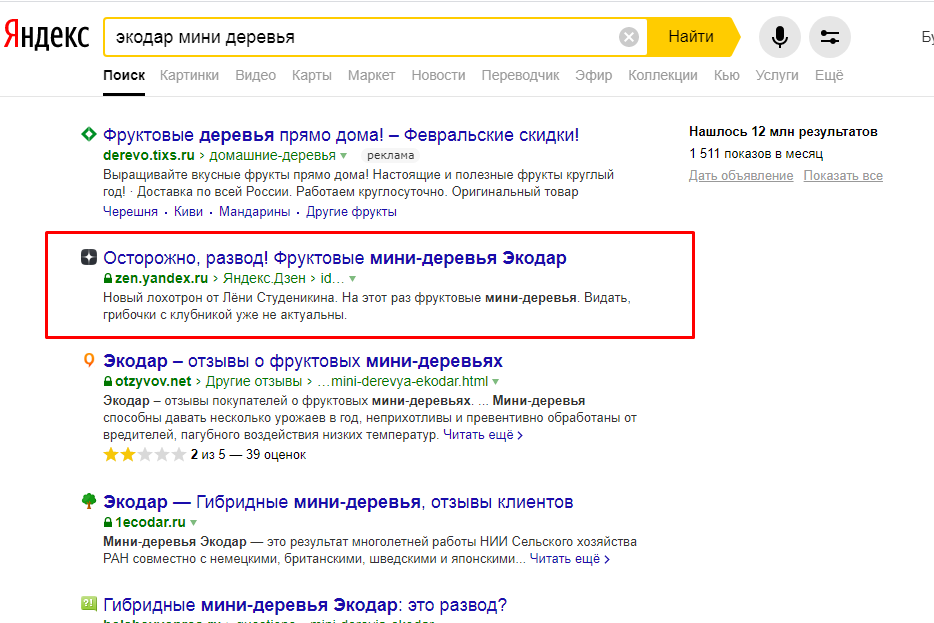The height and width of the screenshot is (623, 934).
Task: Open search settings sliders icon
Action: [830, 37]
